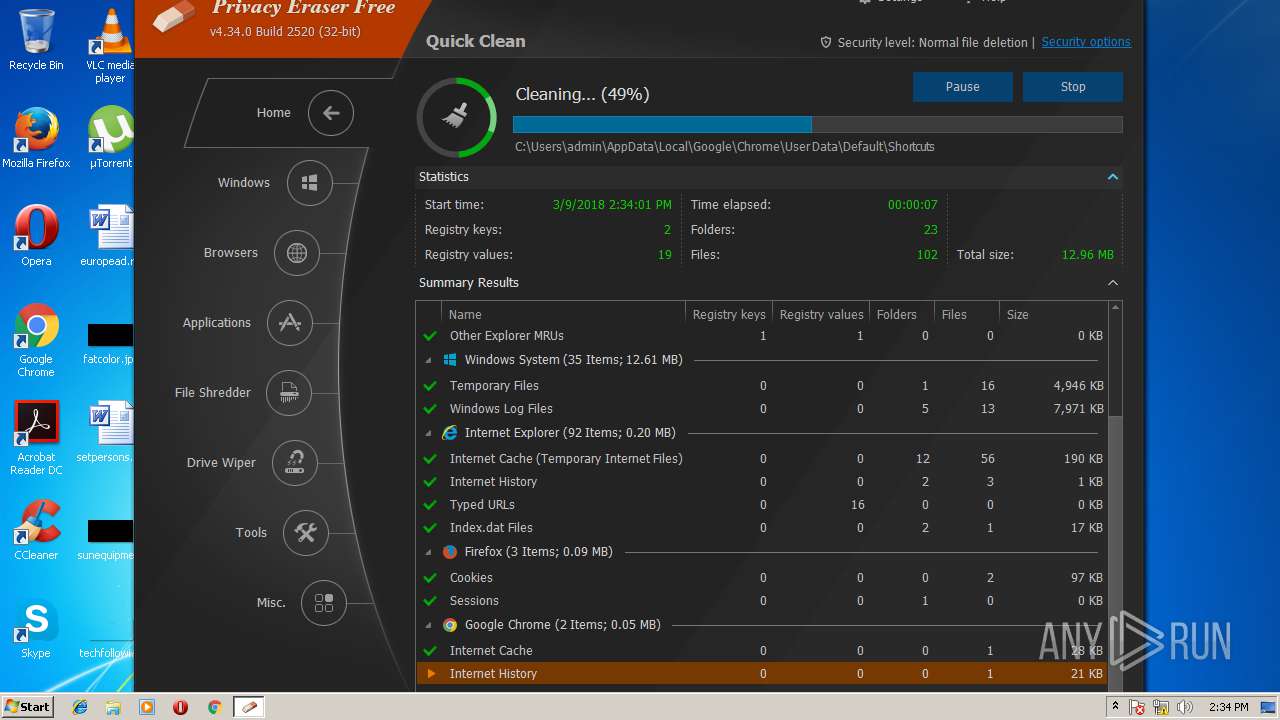
Task: Collapse the Statistics panel
Action: pos(1112,177)
